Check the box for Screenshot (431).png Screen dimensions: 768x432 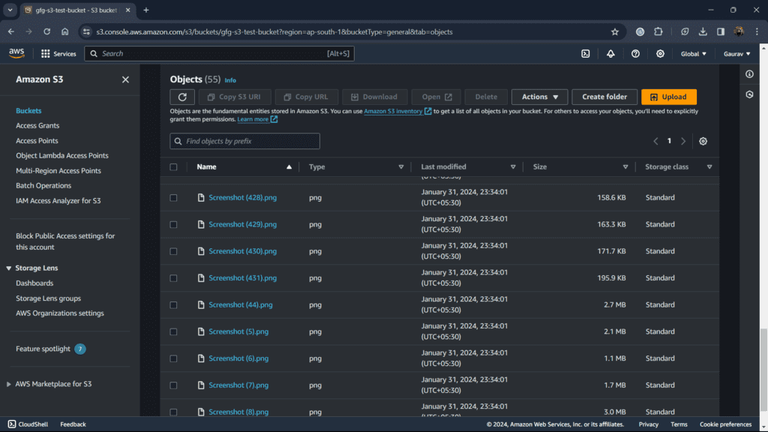click(173, 278)
